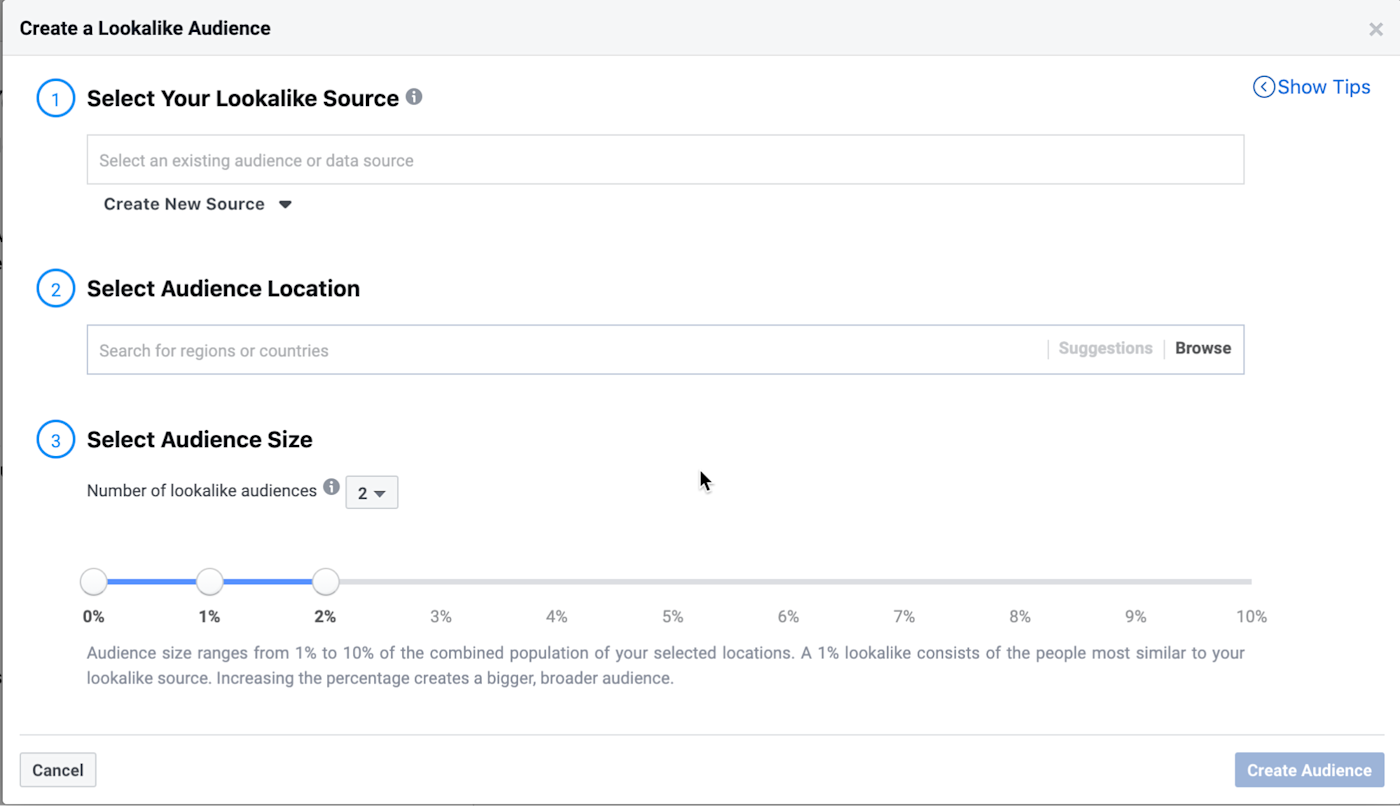Click the 5% label under the slider
The width and height of the screenshot is (1400, 806).
[x=673, y=617]
